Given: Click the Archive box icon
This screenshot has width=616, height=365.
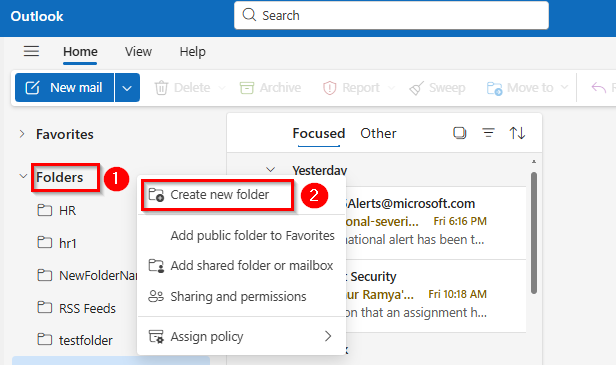Looking at the screenshot, I should click(x=247, y=88).
